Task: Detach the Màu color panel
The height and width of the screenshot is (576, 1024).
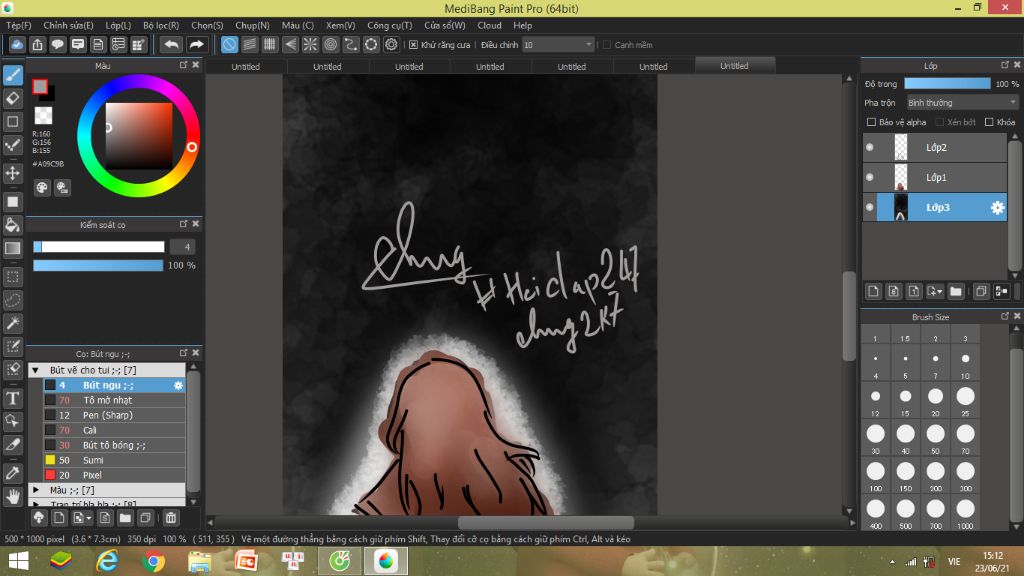Action: click(x=184, y=65)
